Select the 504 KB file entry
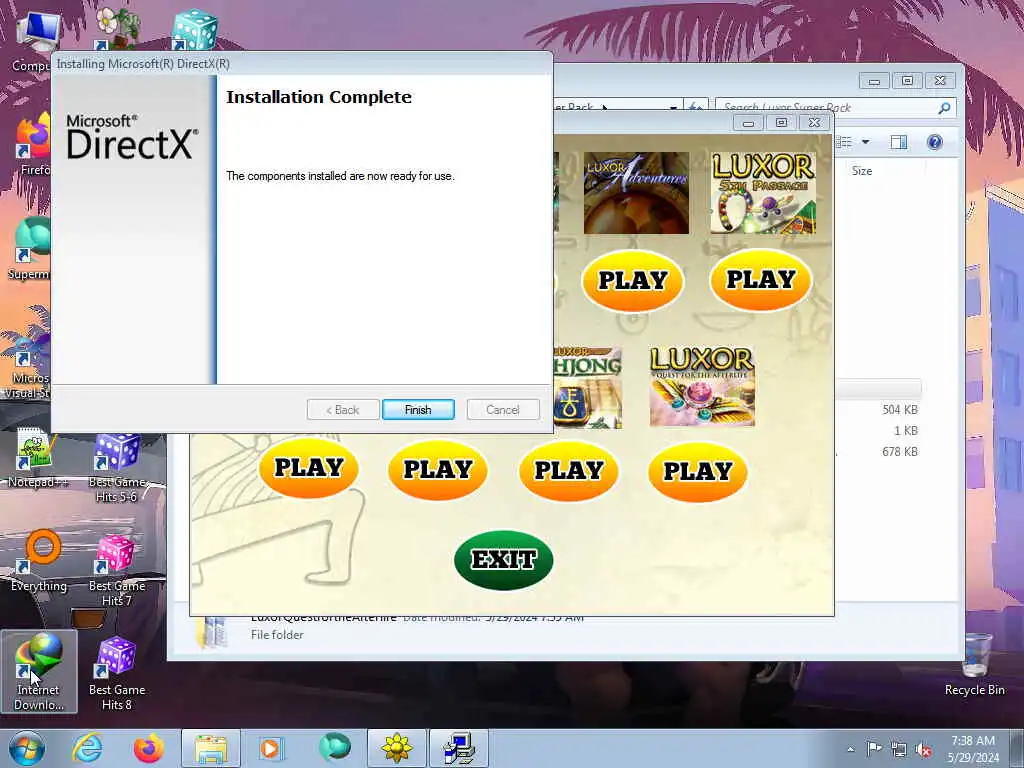 pyautogui.click(x=900, y=409)
